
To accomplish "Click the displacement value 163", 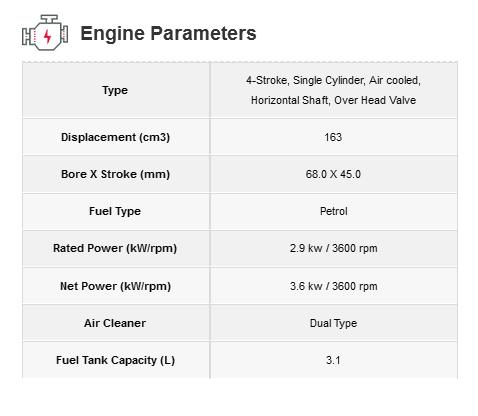I will point(333,137).
